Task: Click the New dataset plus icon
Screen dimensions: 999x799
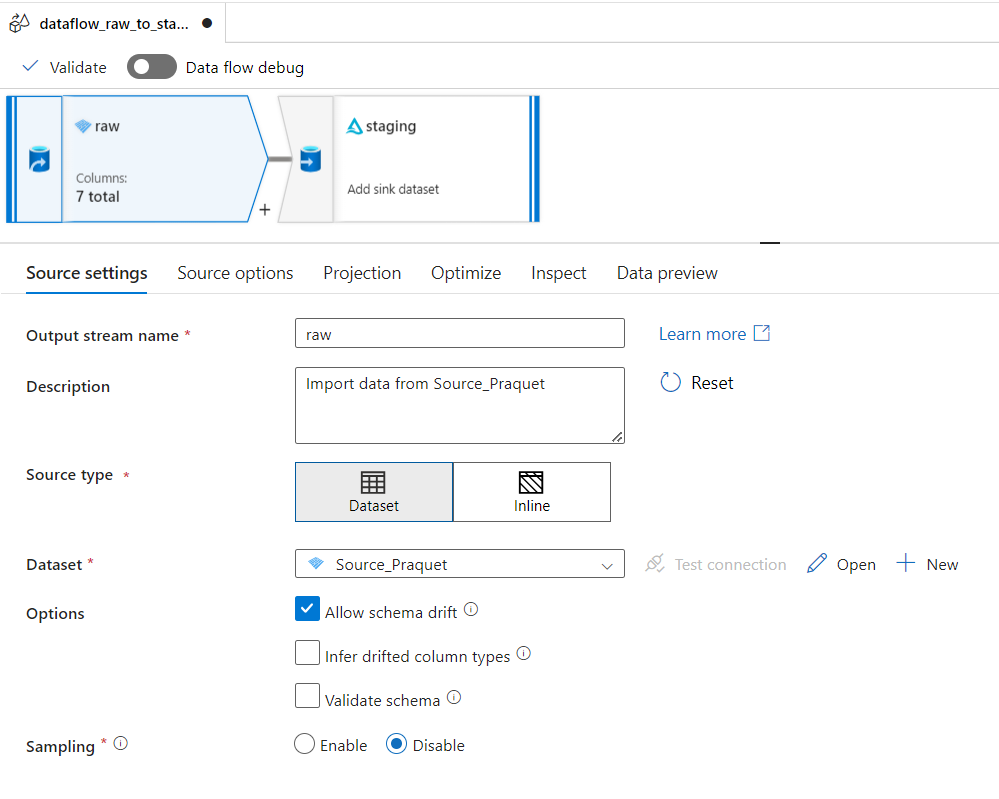Action: [x=905, y=564]
